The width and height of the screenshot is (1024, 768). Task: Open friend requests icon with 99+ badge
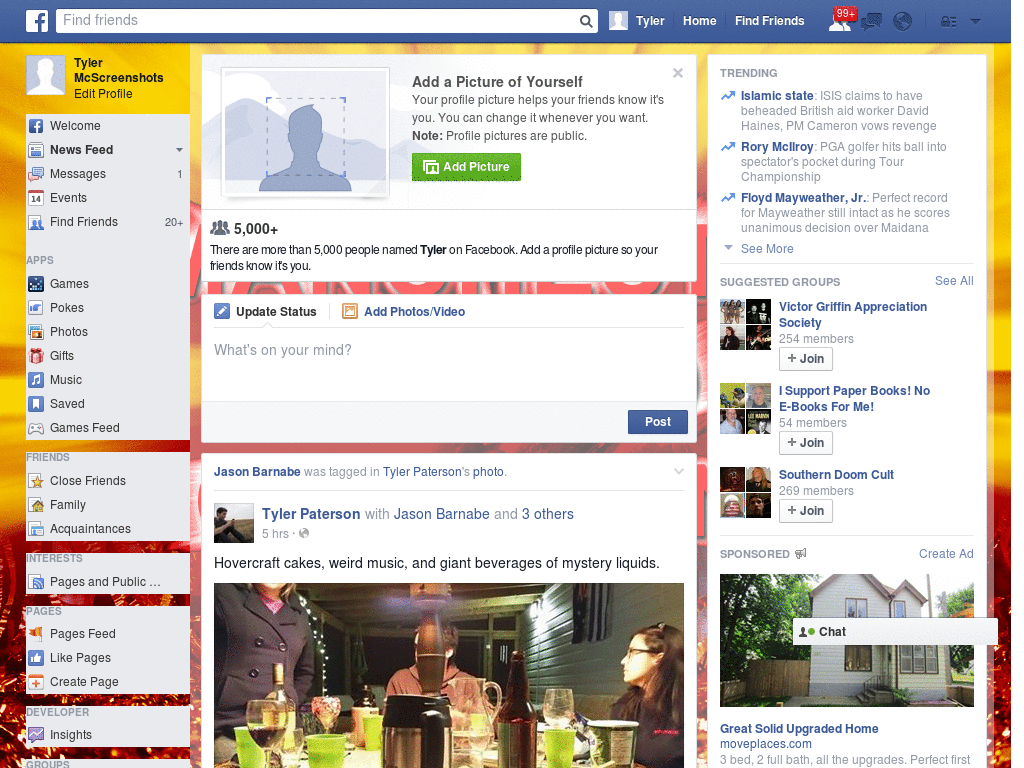[841, 20]
